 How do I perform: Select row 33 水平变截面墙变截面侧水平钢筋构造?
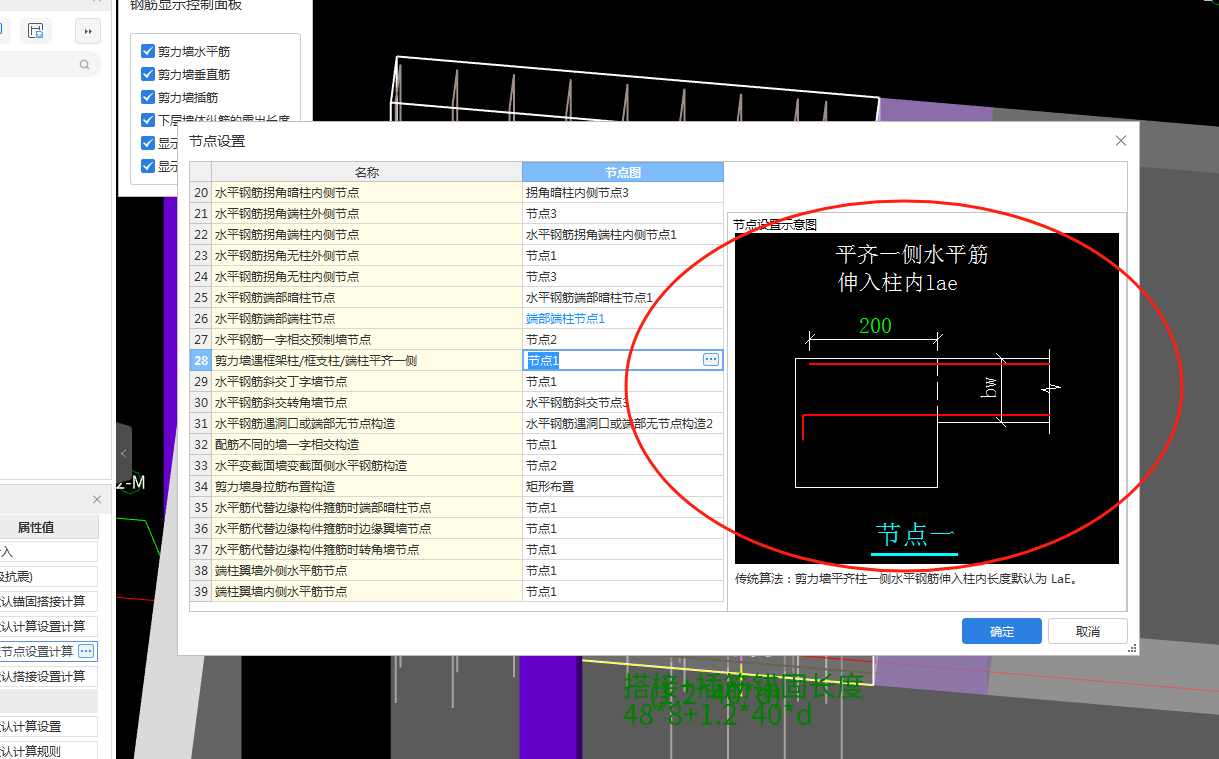click(367, 465)
